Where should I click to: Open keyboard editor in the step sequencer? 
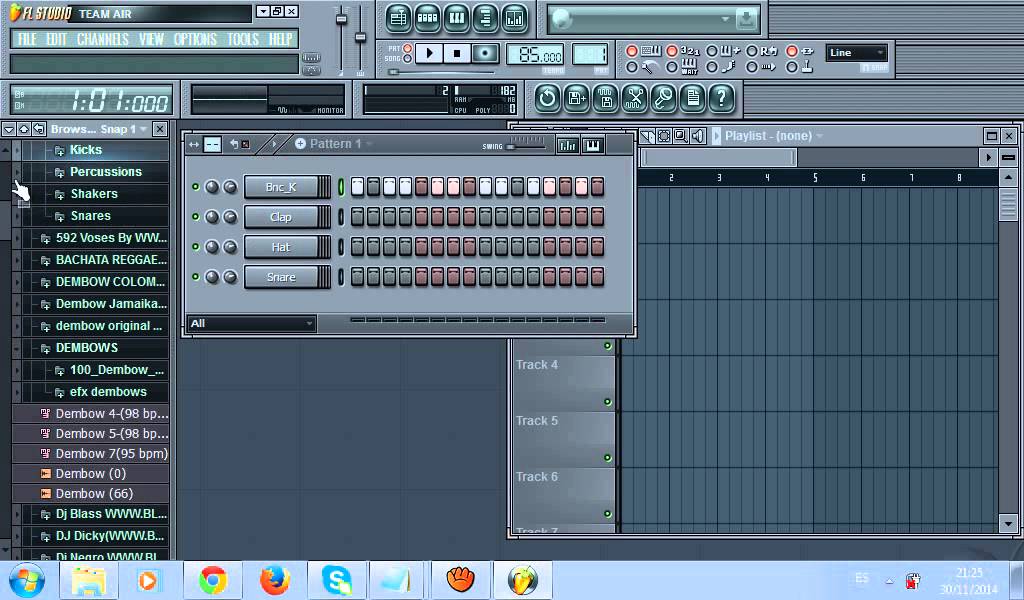[x=592, y=145]
